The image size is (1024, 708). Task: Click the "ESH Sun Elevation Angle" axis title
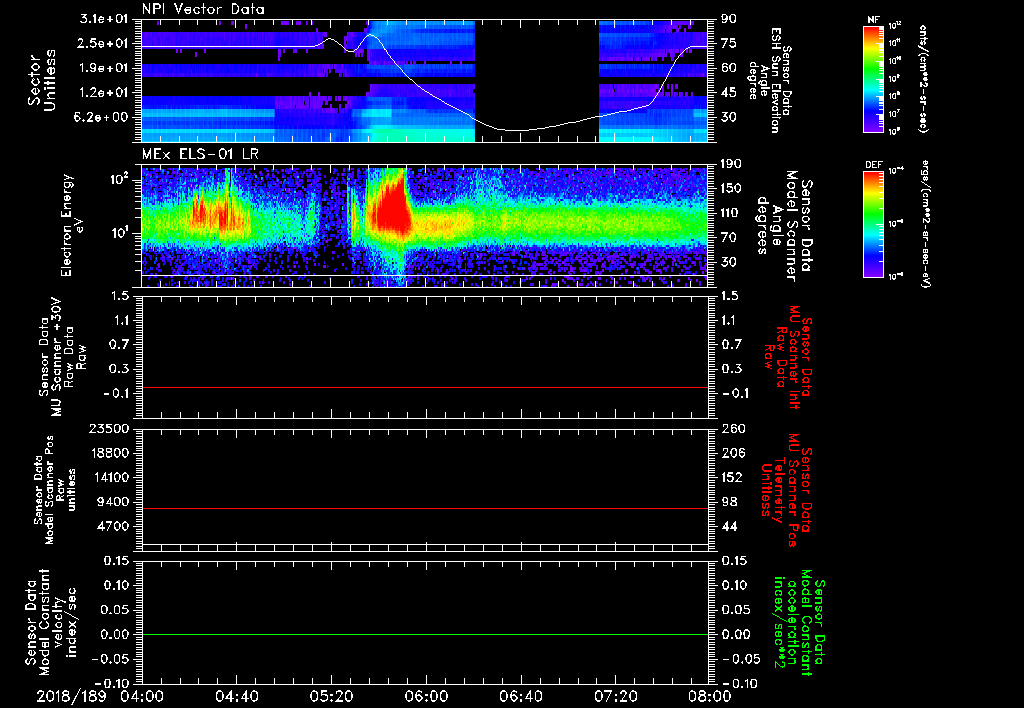click(x=771, y=80)
